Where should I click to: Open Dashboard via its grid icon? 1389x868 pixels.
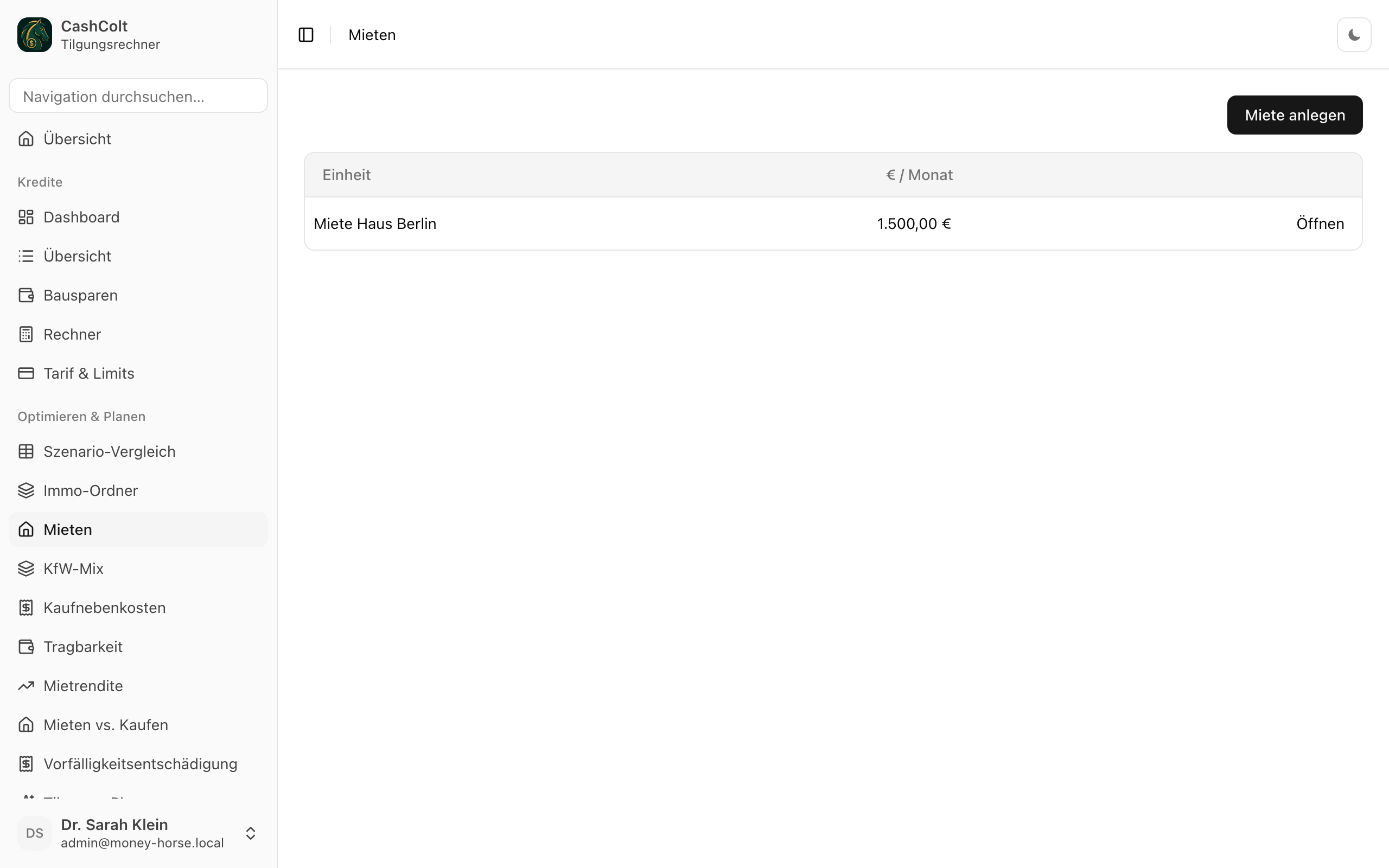pos(26,217)
